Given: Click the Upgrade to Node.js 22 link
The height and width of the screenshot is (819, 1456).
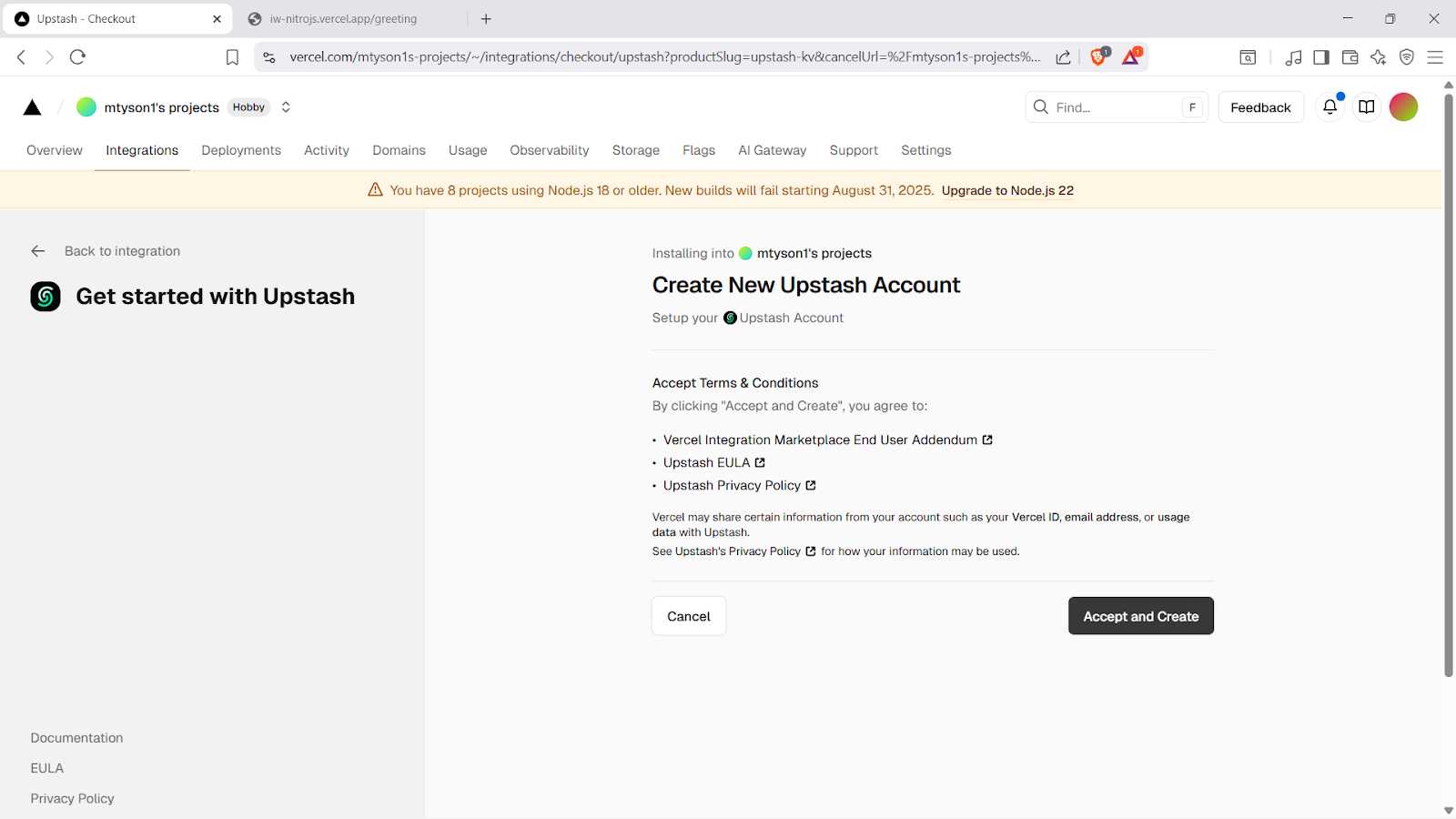Looking at the screenshot, I should coord(1007,190).
